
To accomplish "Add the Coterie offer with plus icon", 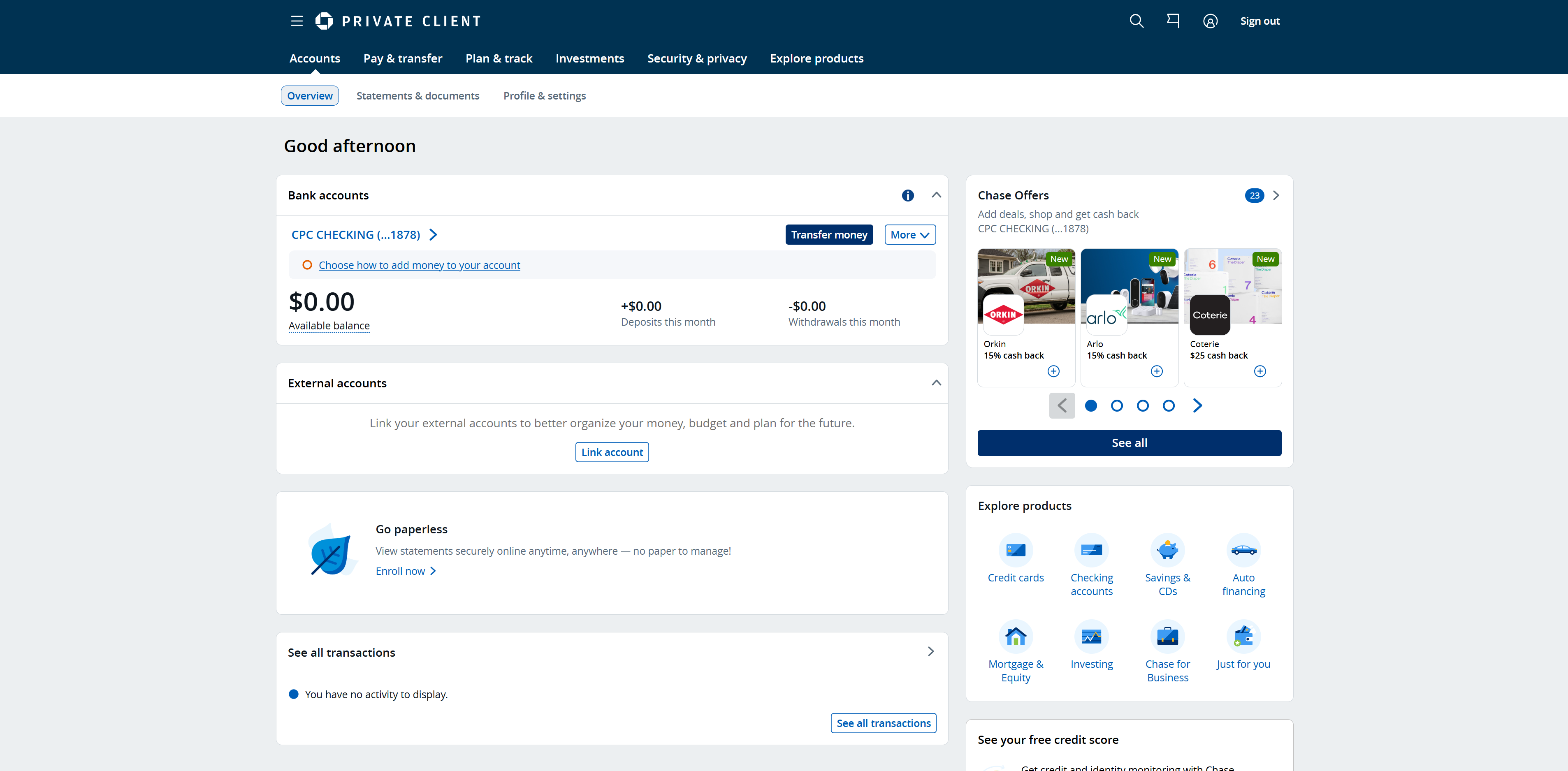I will pos(1260,371).
